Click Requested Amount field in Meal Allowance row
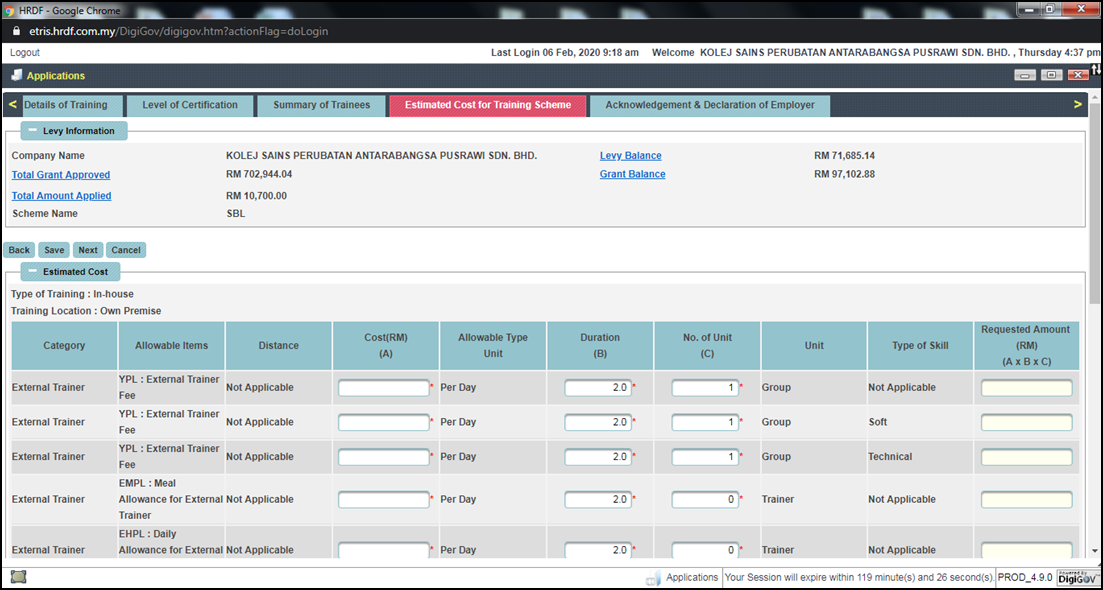This screenshot has width=1103, height=590. coord(1026,499)
